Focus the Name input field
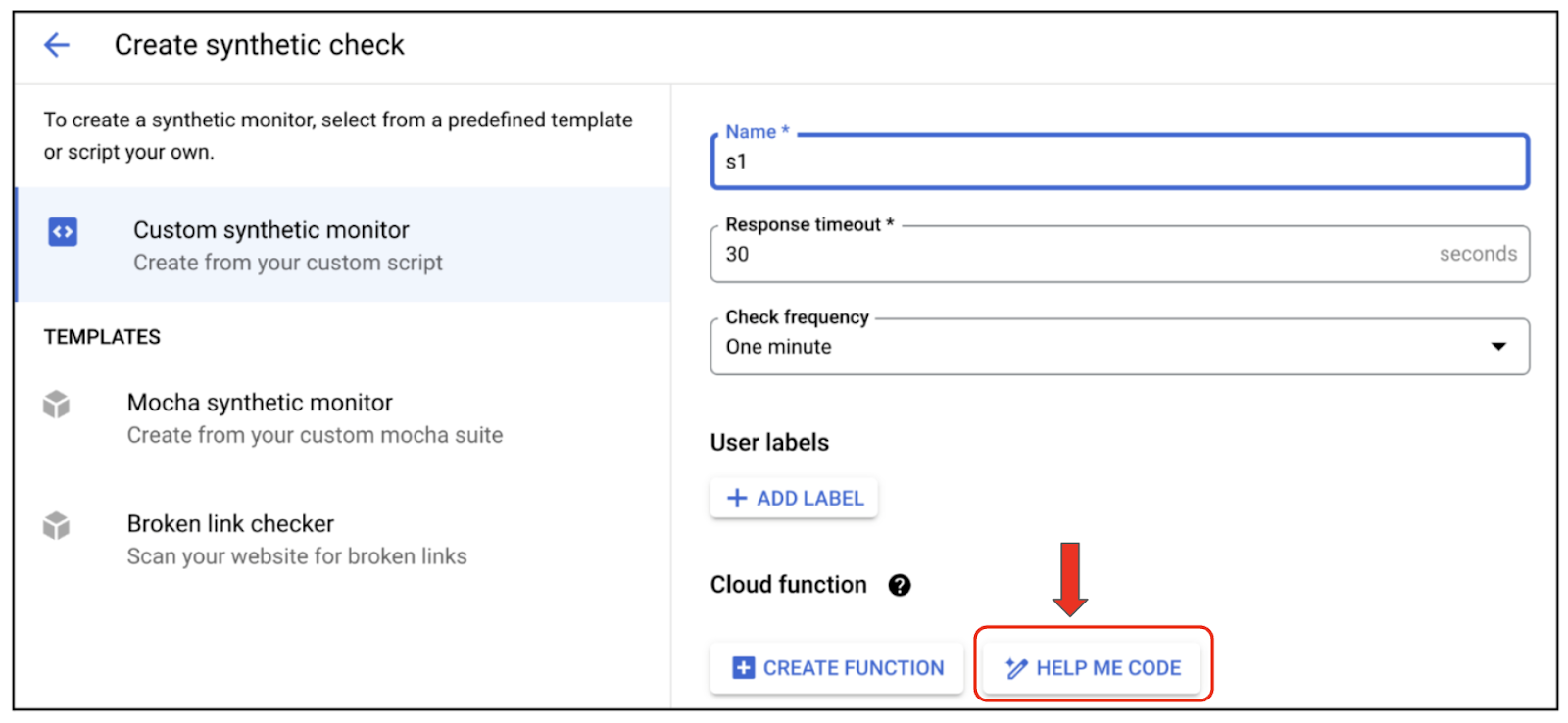Viewport: 1568px width, 723px height. 1117,163
